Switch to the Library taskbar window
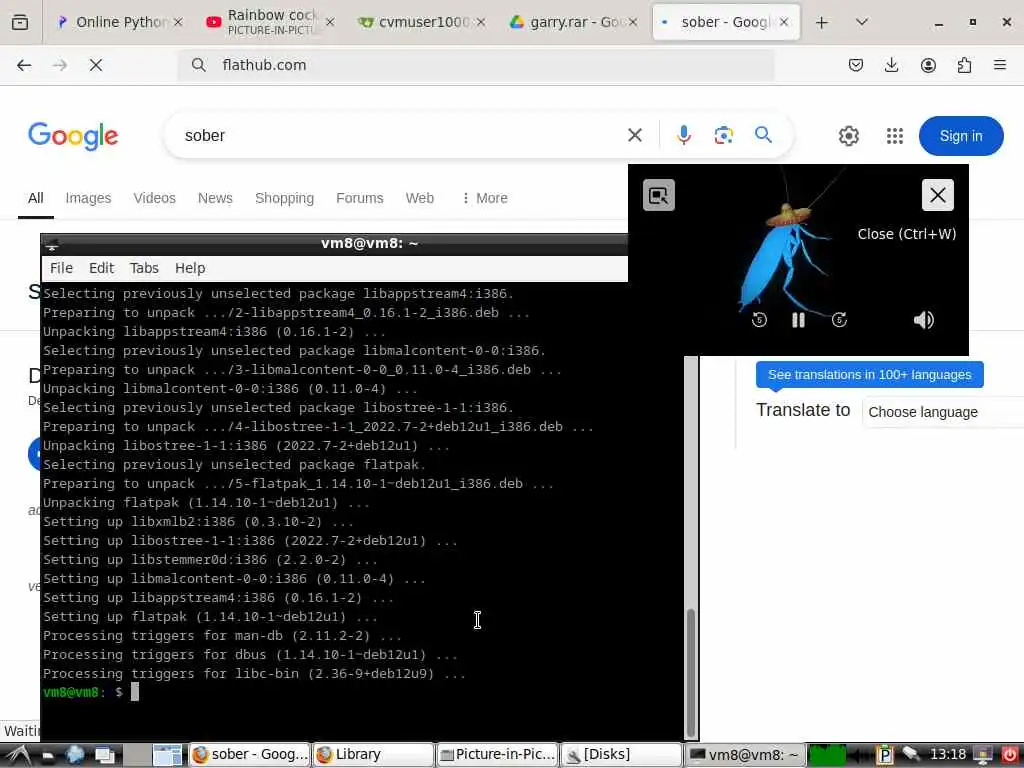Image resolution: width=1024 pixels, height=768 pixels. coord(373,755)
